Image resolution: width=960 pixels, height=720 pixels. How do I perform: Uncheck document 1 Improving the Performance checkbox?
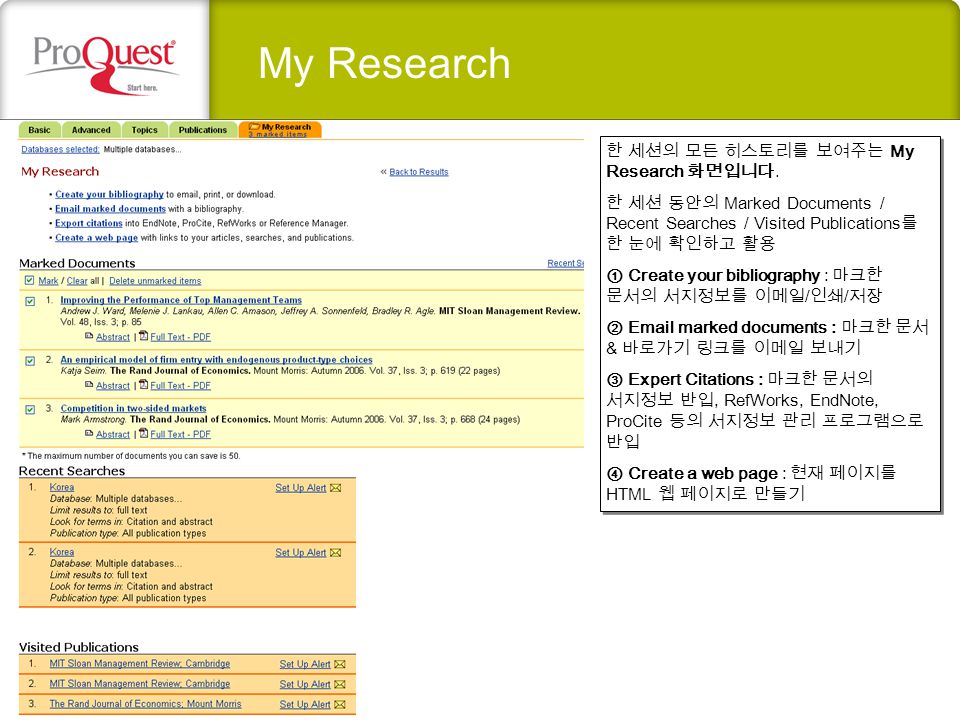point(30,301)
